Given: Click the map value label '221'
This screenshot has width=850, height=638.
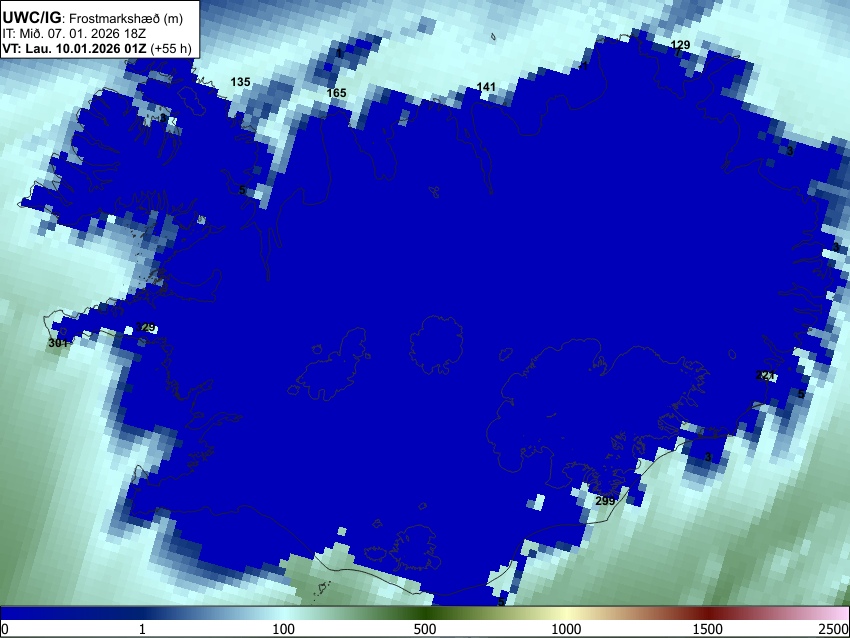Looking at the screenshot, I should tap(765, 375).
